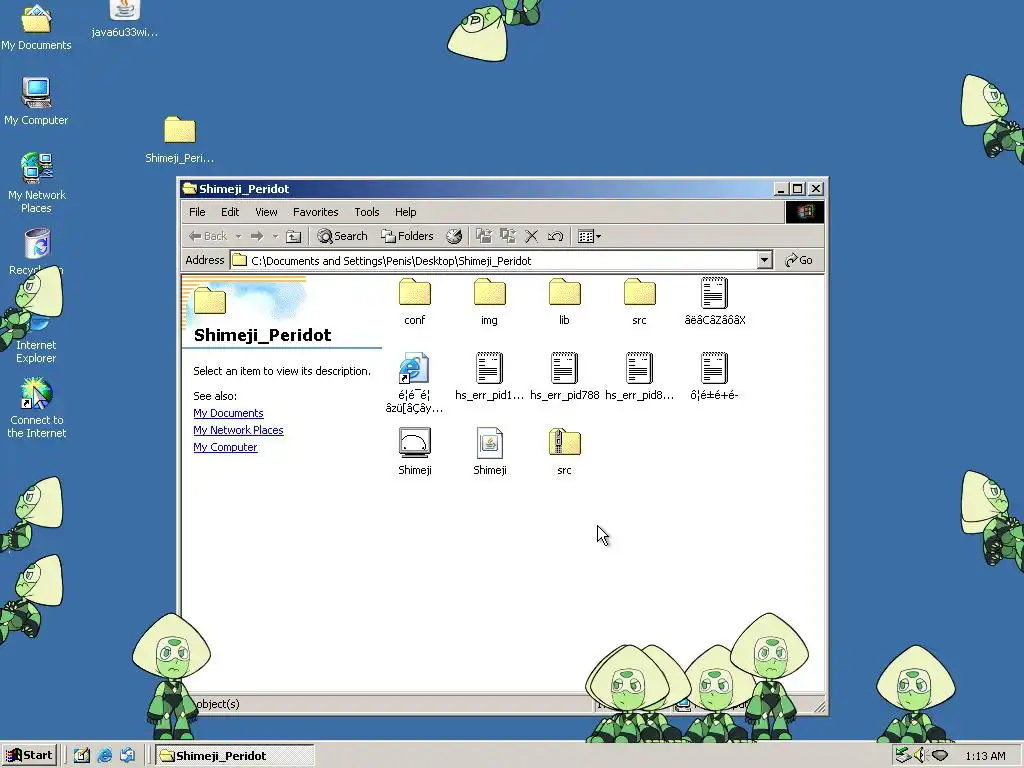Click the speaker volume tray icon
Screen dimensions: 1024x768
(920, 756)
